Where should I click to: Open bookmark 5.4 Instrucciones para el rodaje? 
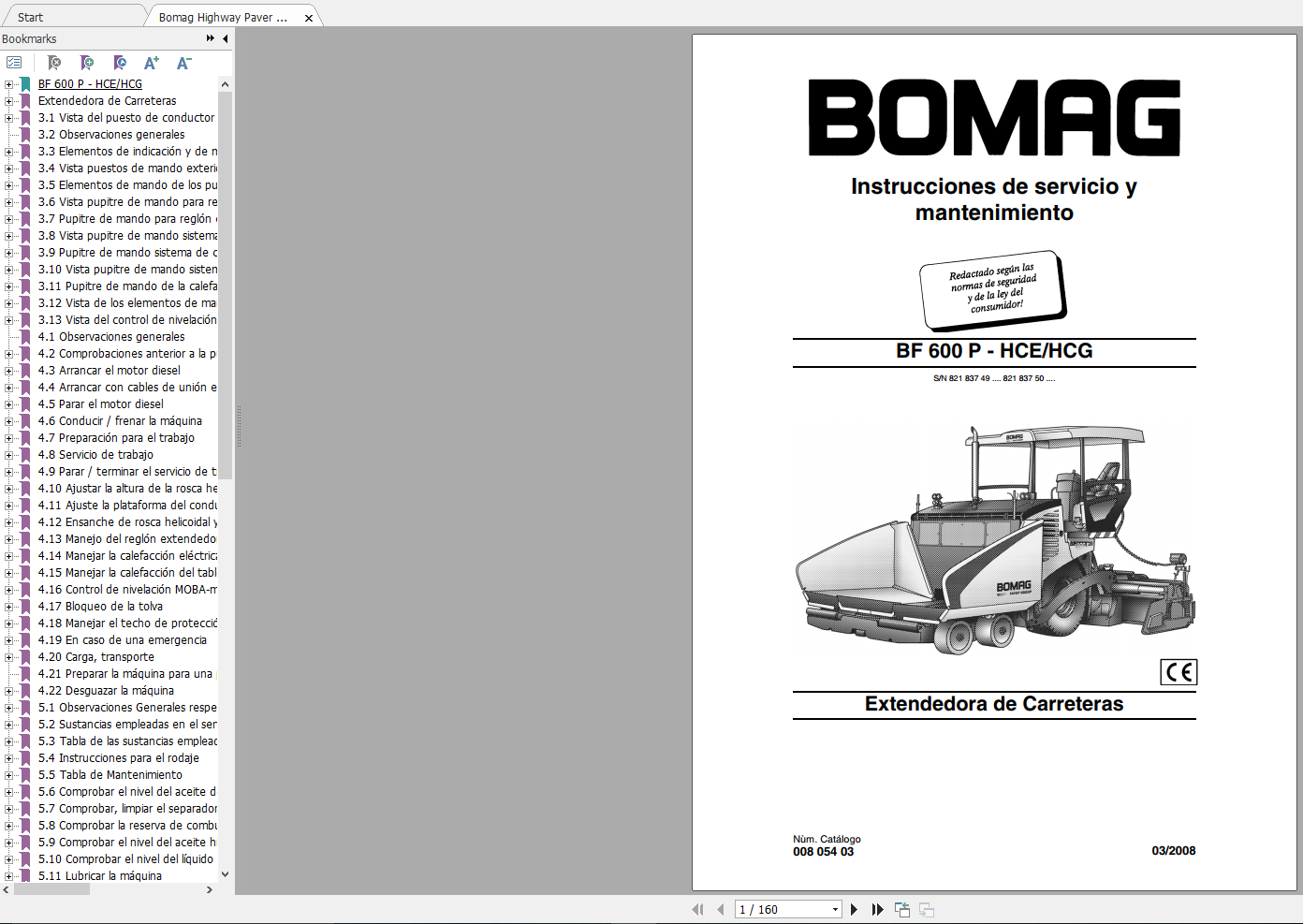click(x=119, y=758)
